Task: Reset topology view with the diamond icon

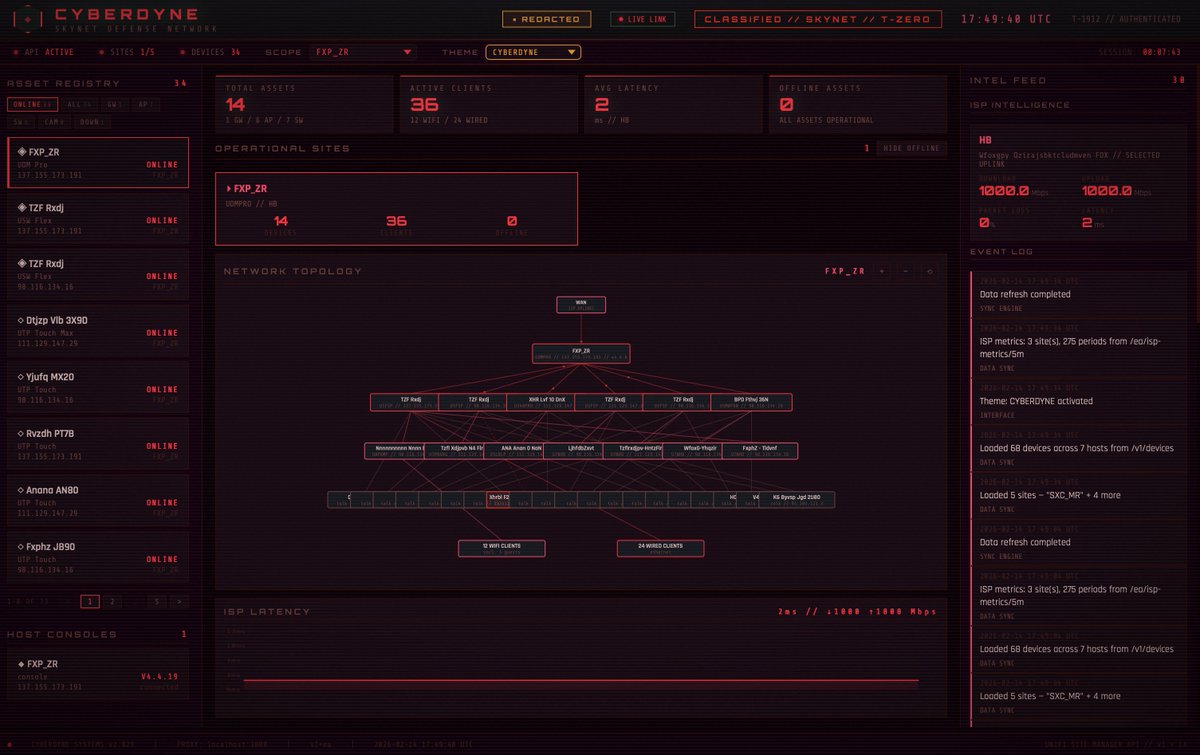Action: (930, 271)
